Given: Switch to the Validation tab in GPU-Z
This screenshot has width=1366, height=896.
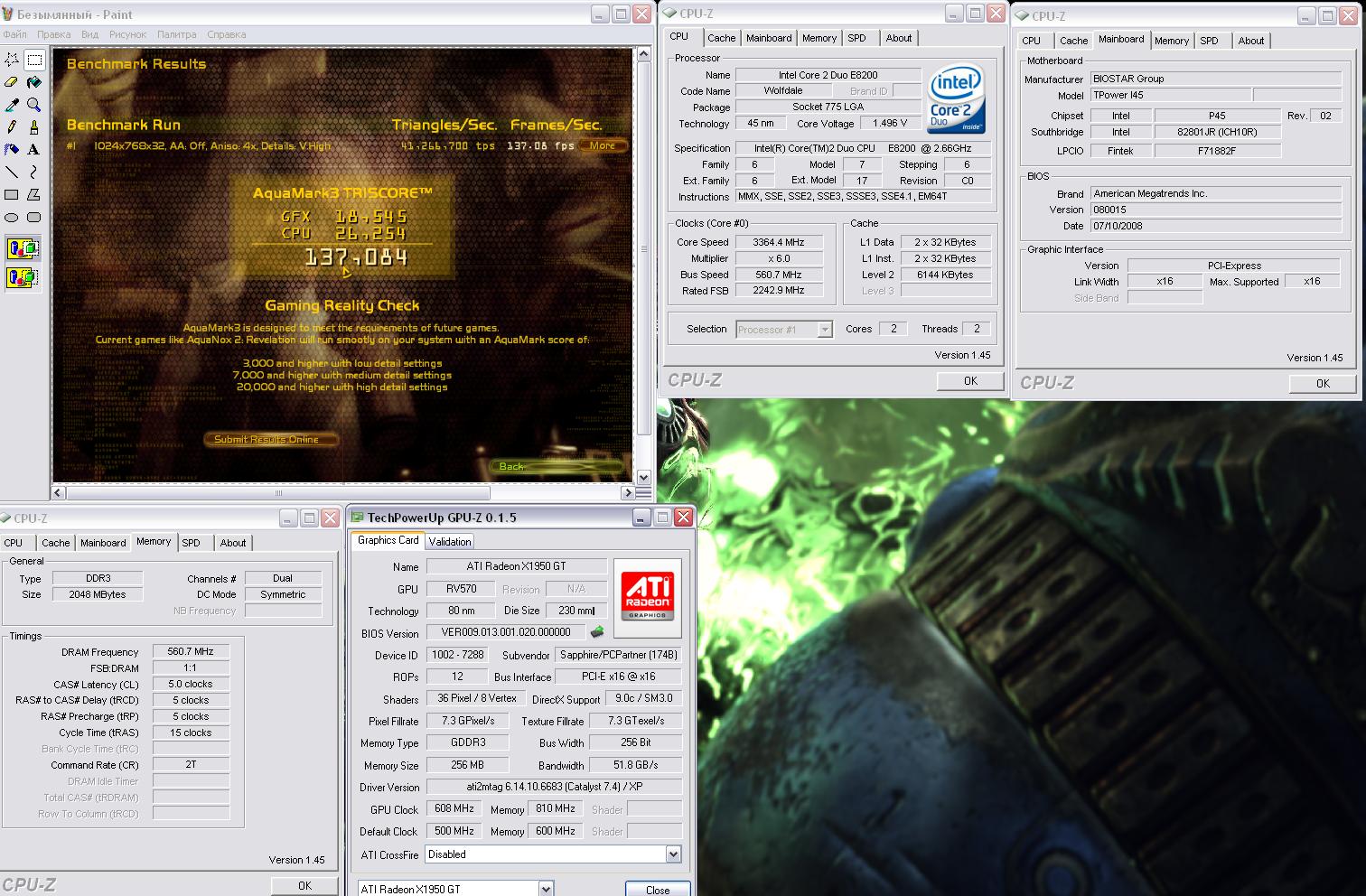Looking at the screenshot, I should (450, 541).
